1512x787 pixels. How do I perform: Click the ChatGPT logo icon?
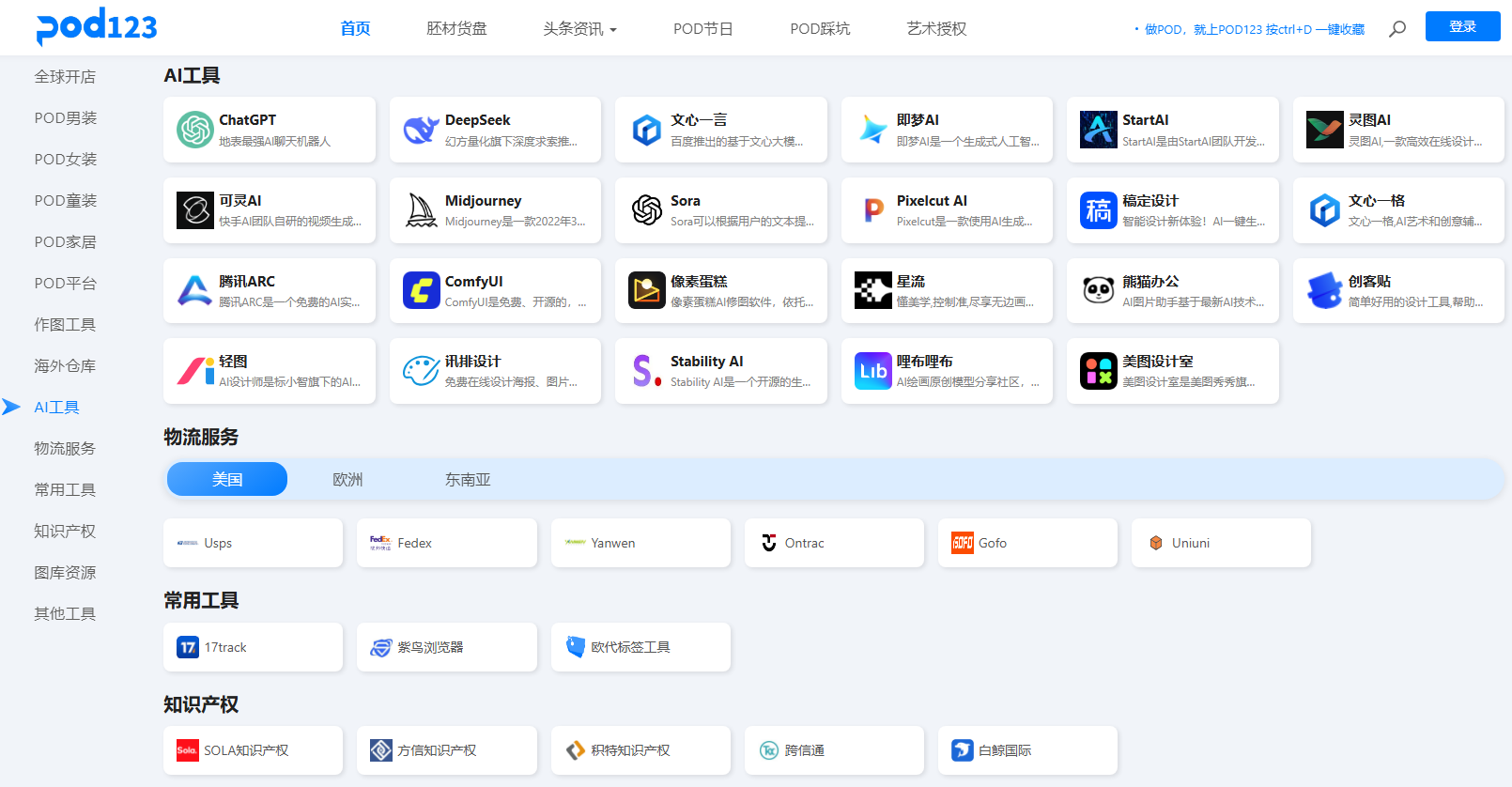tap(195, 130)
